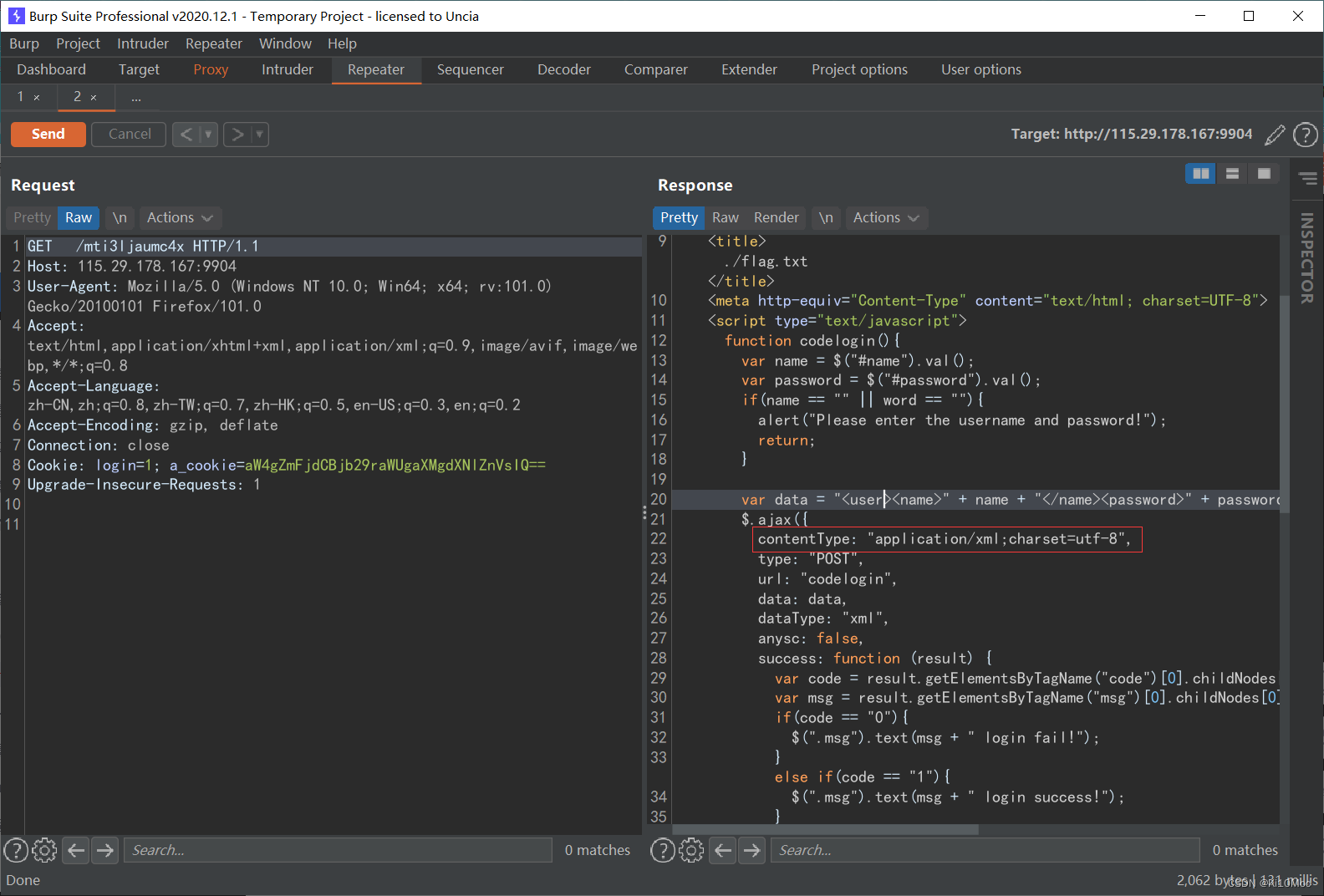Focus the response Search field
The image size is (1324, 896).
click(x=985, y=850)
